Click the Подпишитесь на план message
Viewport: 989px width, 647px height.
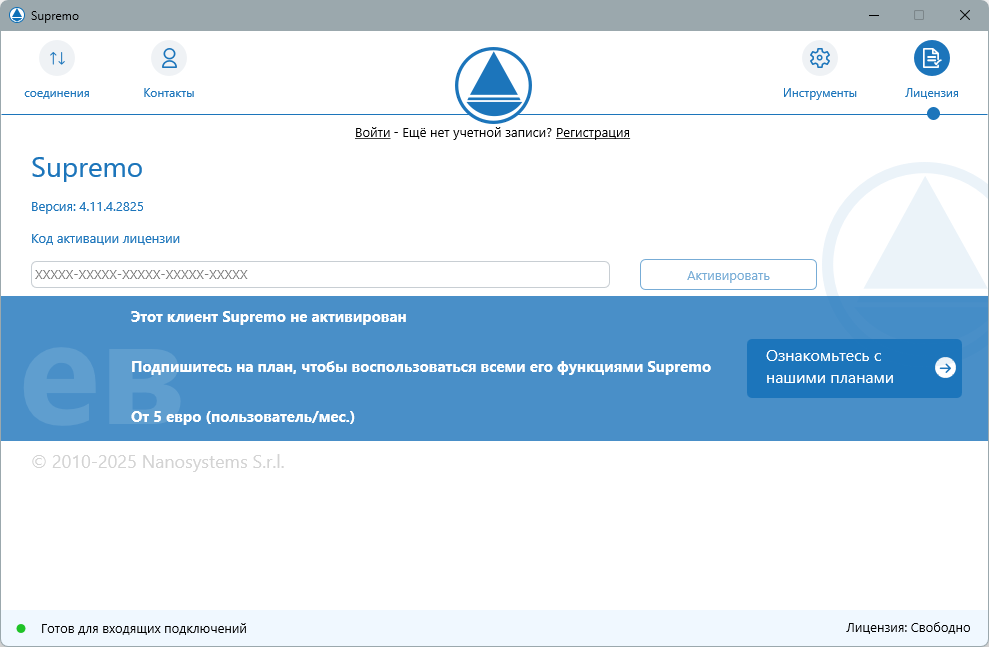421,367
